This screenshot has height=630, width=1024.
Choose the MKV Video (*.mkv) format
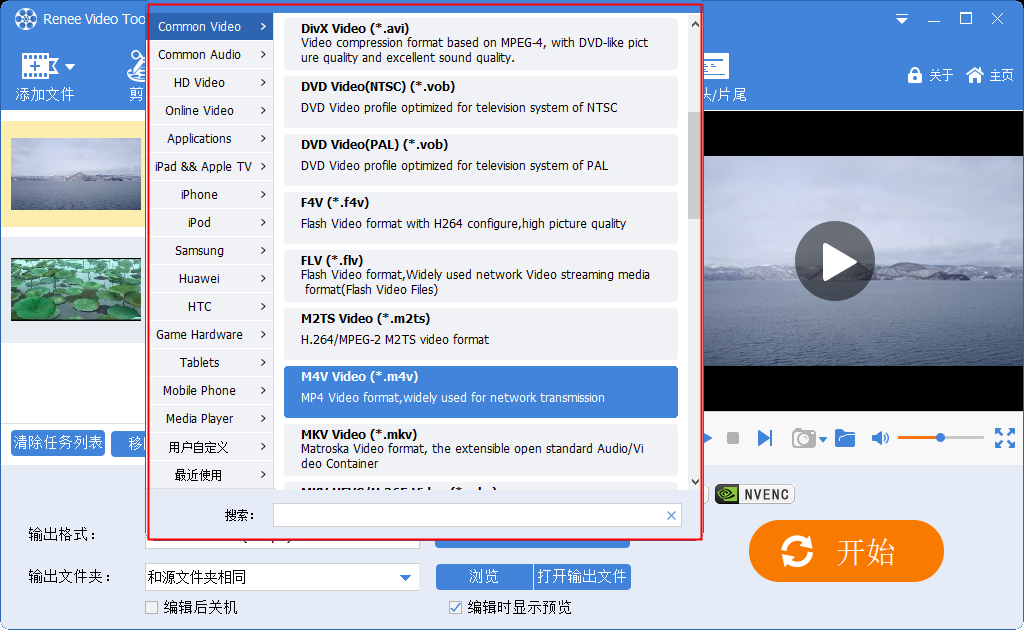point(481,450)
